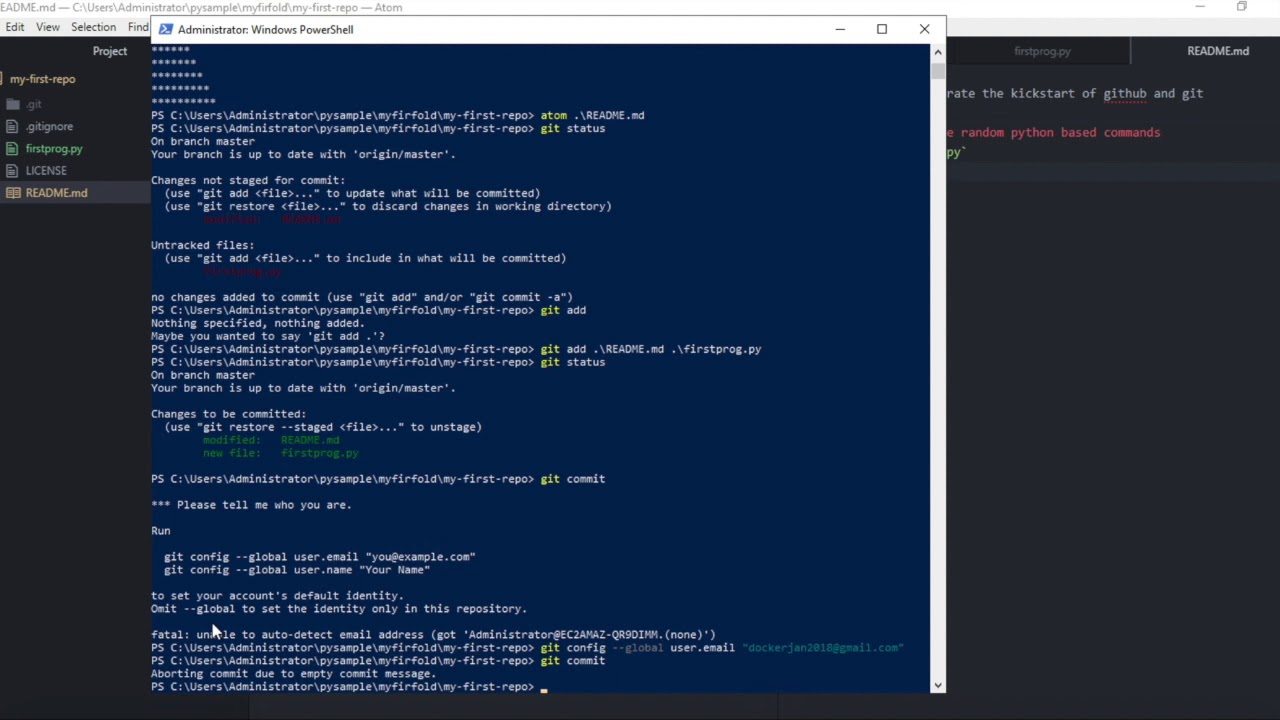Select the .gitignore file in tree

[x=49, y=126]
